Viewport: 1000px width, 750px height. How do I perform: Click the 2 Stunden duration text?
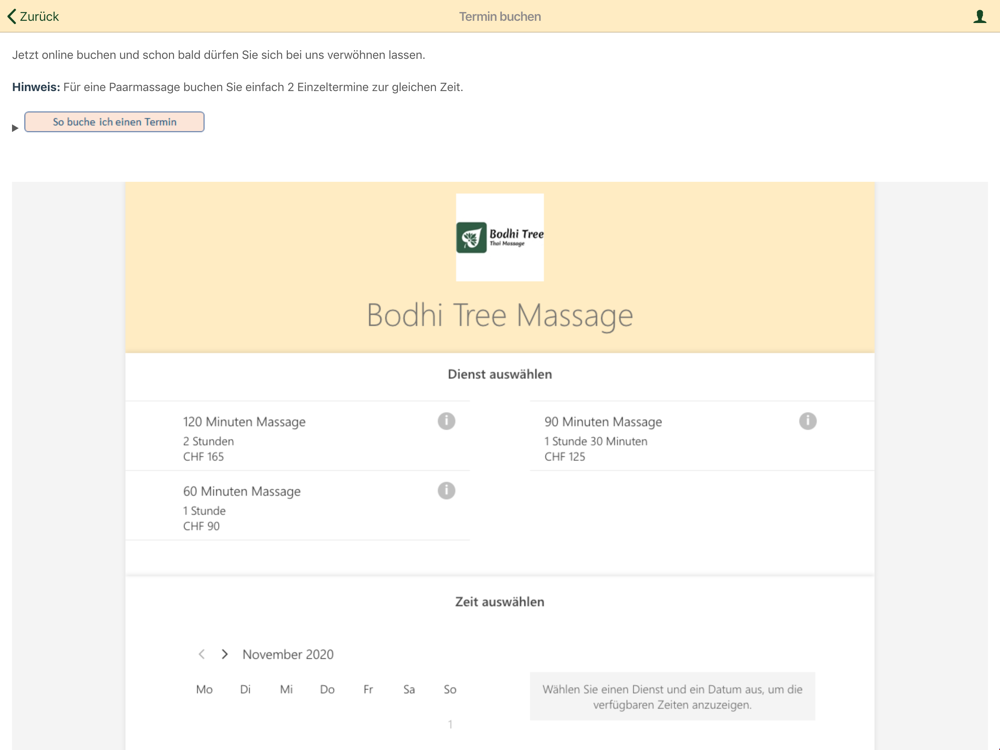click(209, 441)
